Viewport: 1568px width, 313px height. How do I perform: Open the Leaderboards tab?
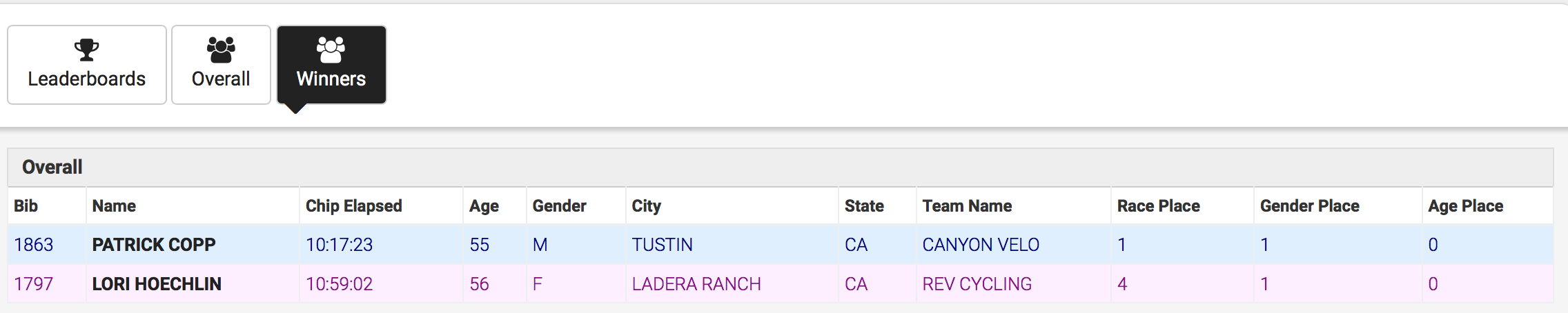pos(87,65)
